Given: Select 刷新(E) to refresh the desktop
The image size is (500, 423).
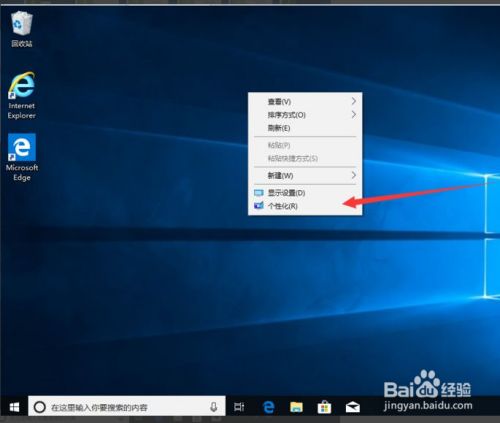Looking at the screenshot, I should click(x=305, y=128).
